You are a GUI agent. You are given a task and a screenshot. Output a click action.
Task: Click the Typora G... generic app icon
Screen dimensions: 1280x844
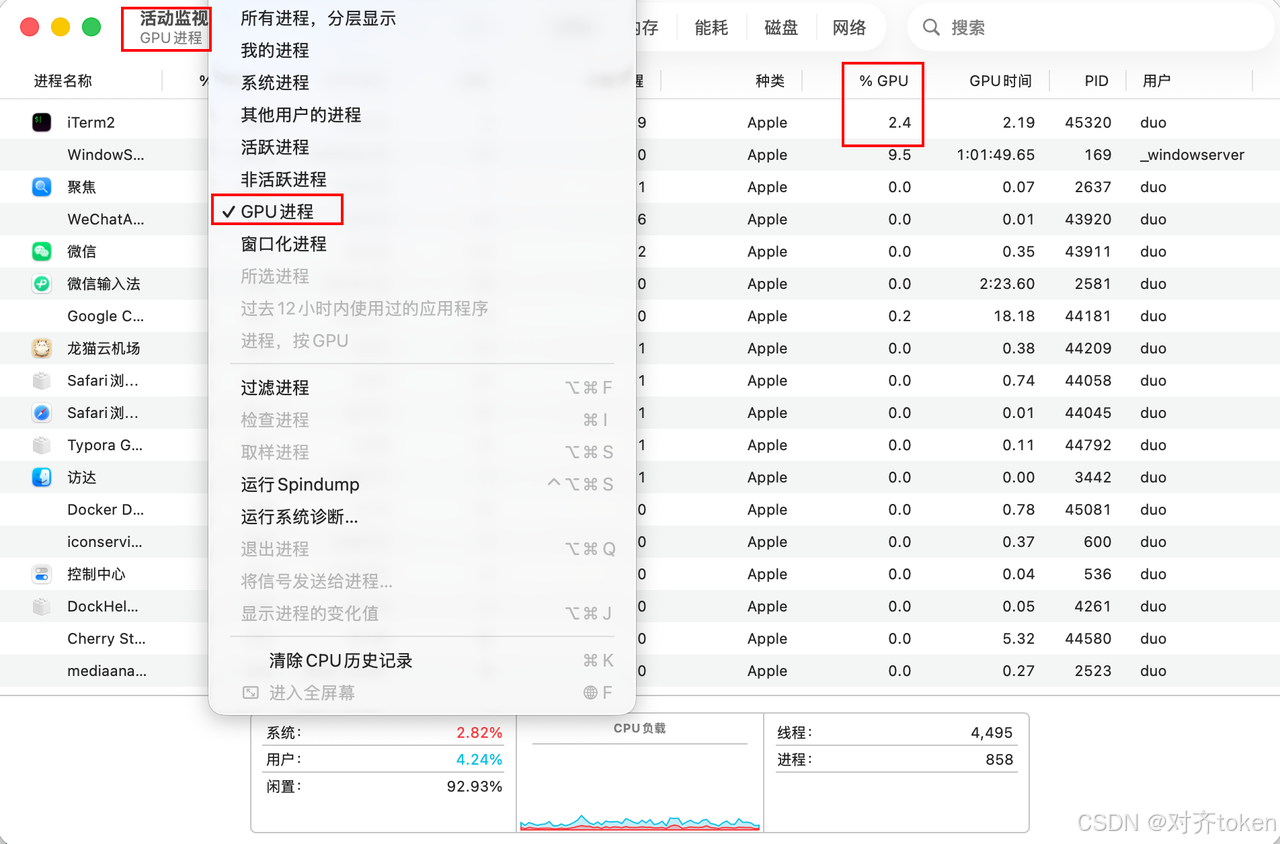41,445
